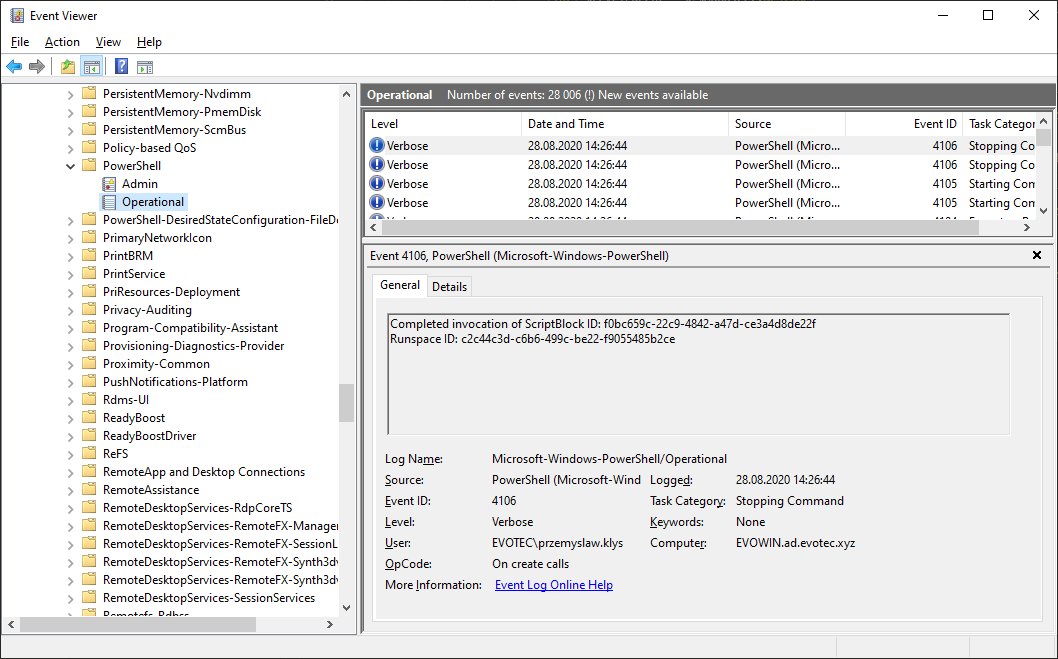Open the Action menu

62,42
